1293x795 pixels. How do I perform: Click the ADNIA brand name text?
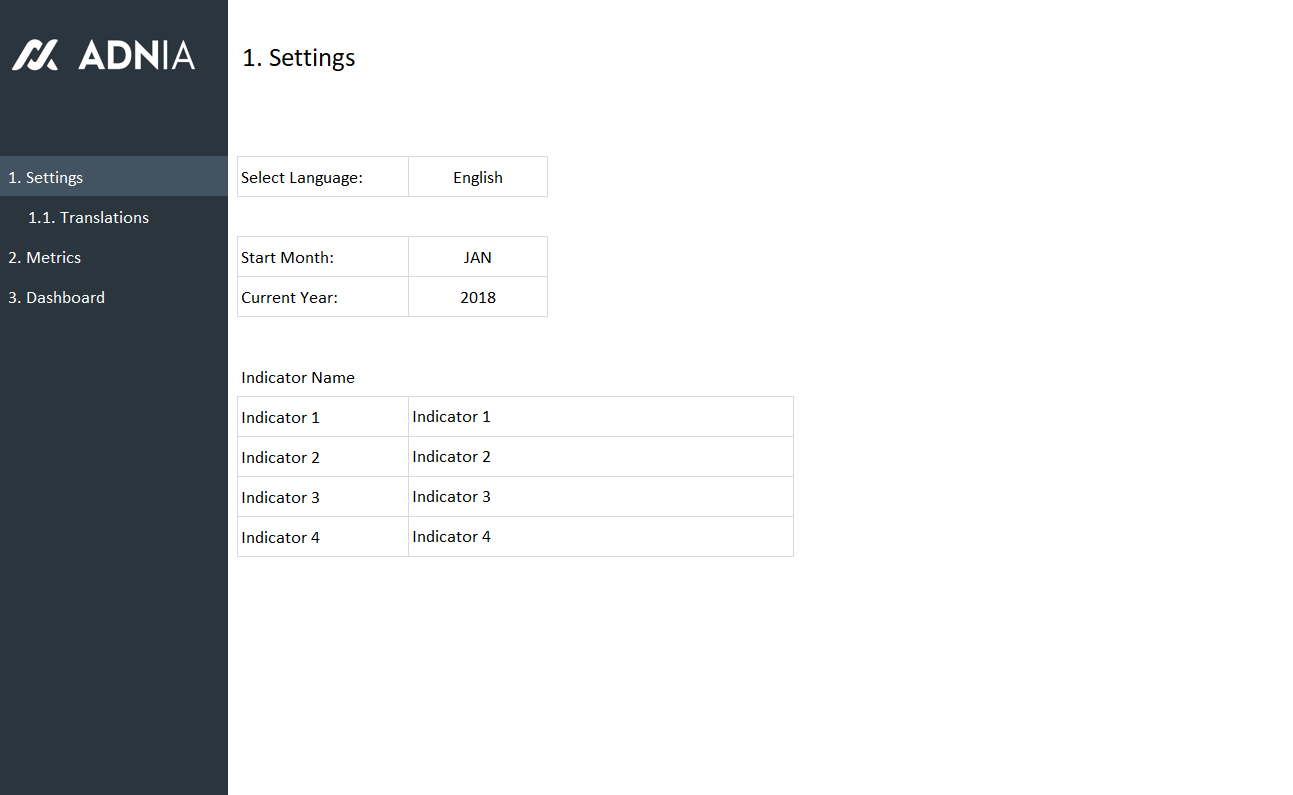click(x=136, y=55)
